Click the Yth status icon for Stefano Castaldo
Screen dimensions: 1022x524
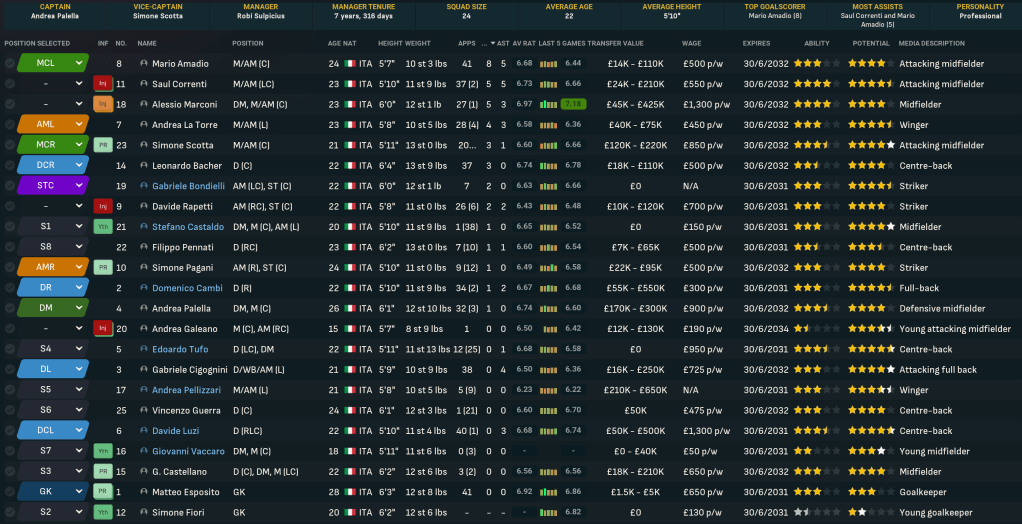102,227
